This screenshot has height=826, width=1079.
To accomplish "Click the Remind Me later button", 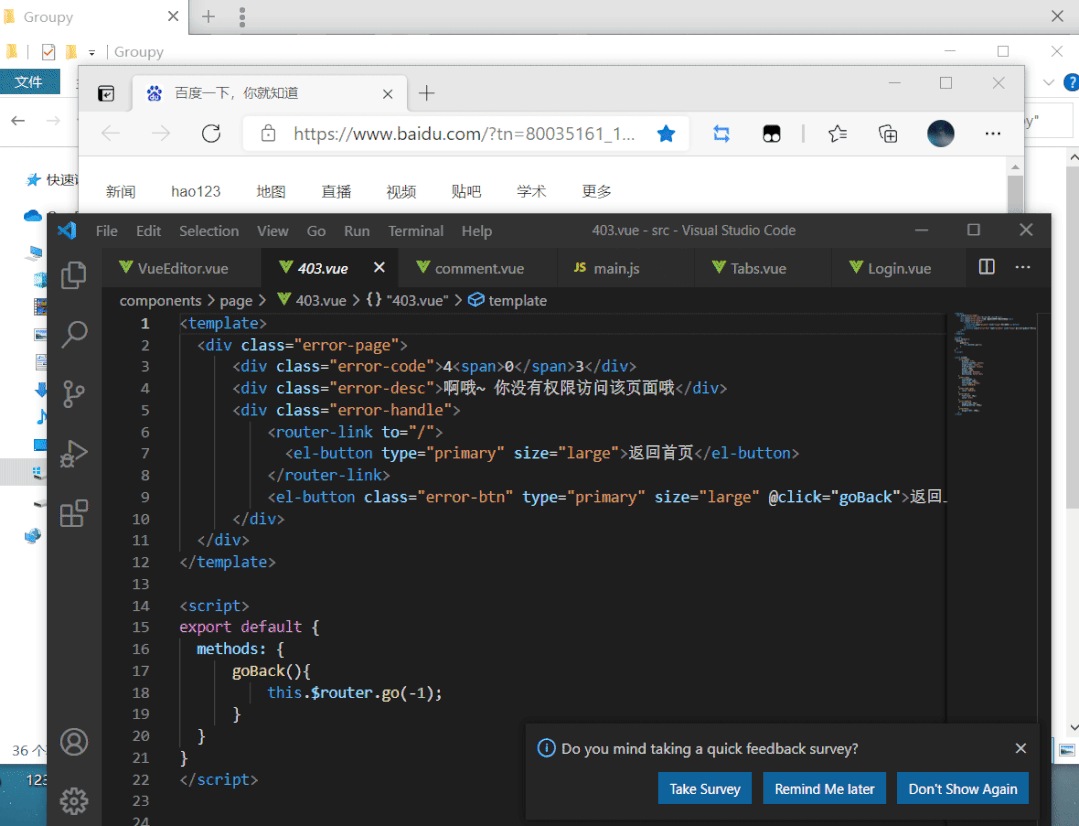I will pyautogui.click(x=824, y=789).
